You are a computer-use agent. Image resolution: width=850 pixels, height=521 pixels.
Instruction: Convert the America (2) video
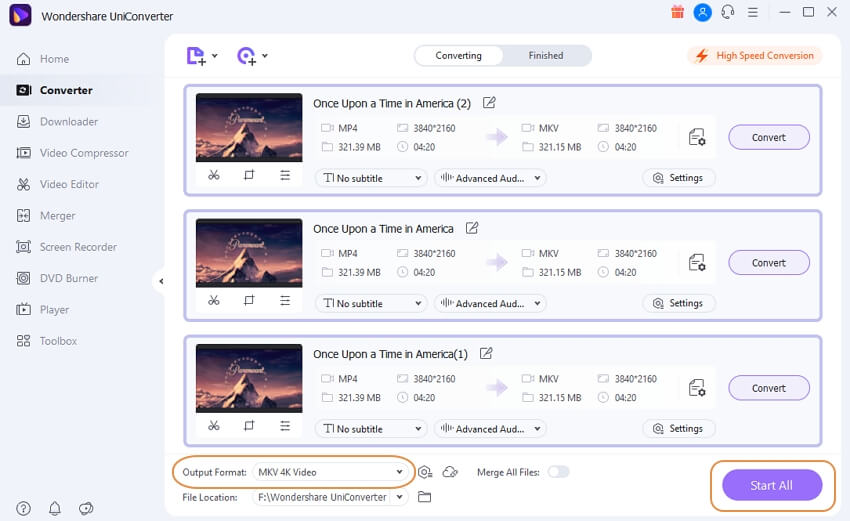pyautogui.click(x=769, y=138)
